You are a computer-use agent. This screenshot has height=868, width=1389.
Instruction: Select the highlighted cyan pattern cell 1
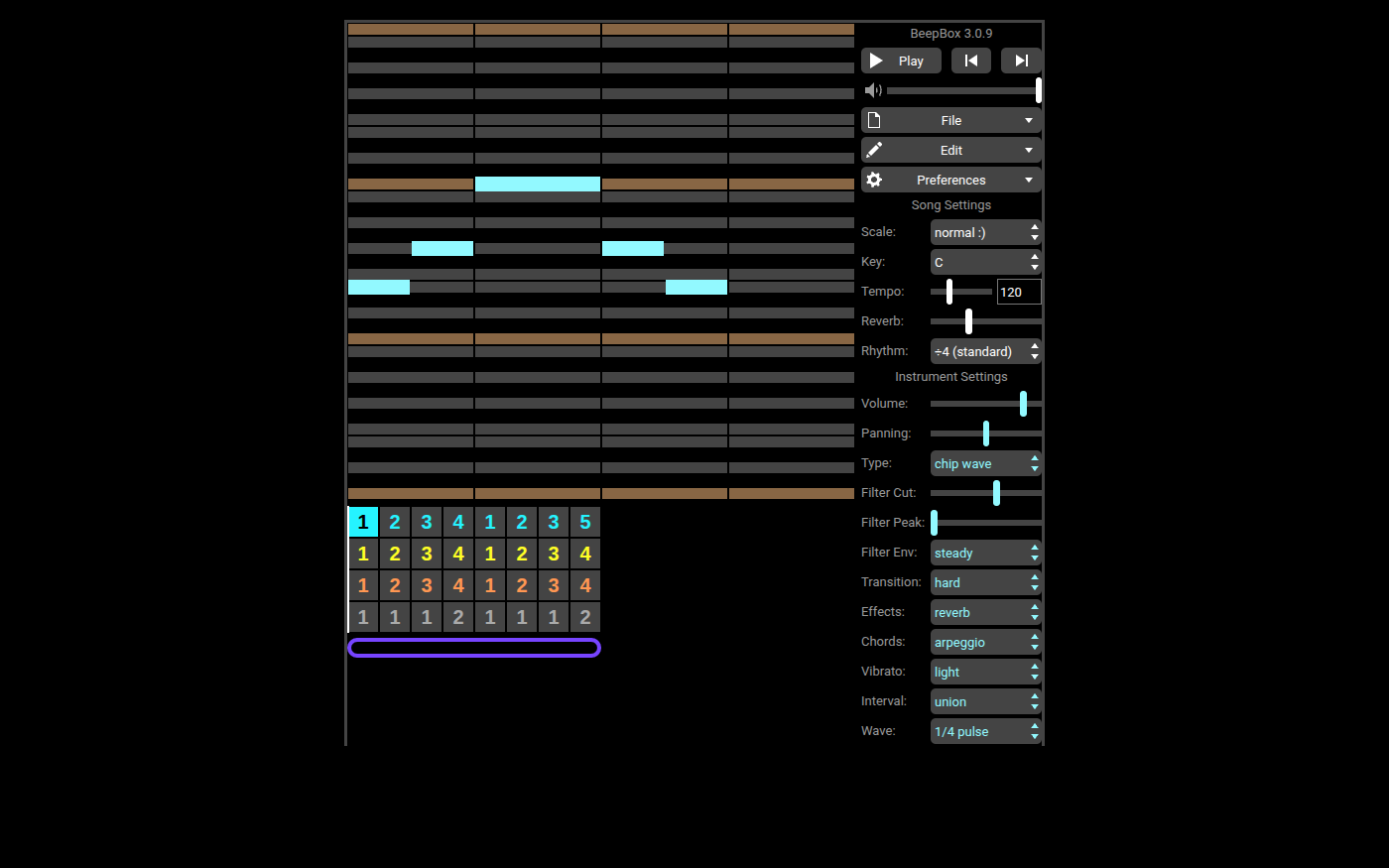click(363, 522)
